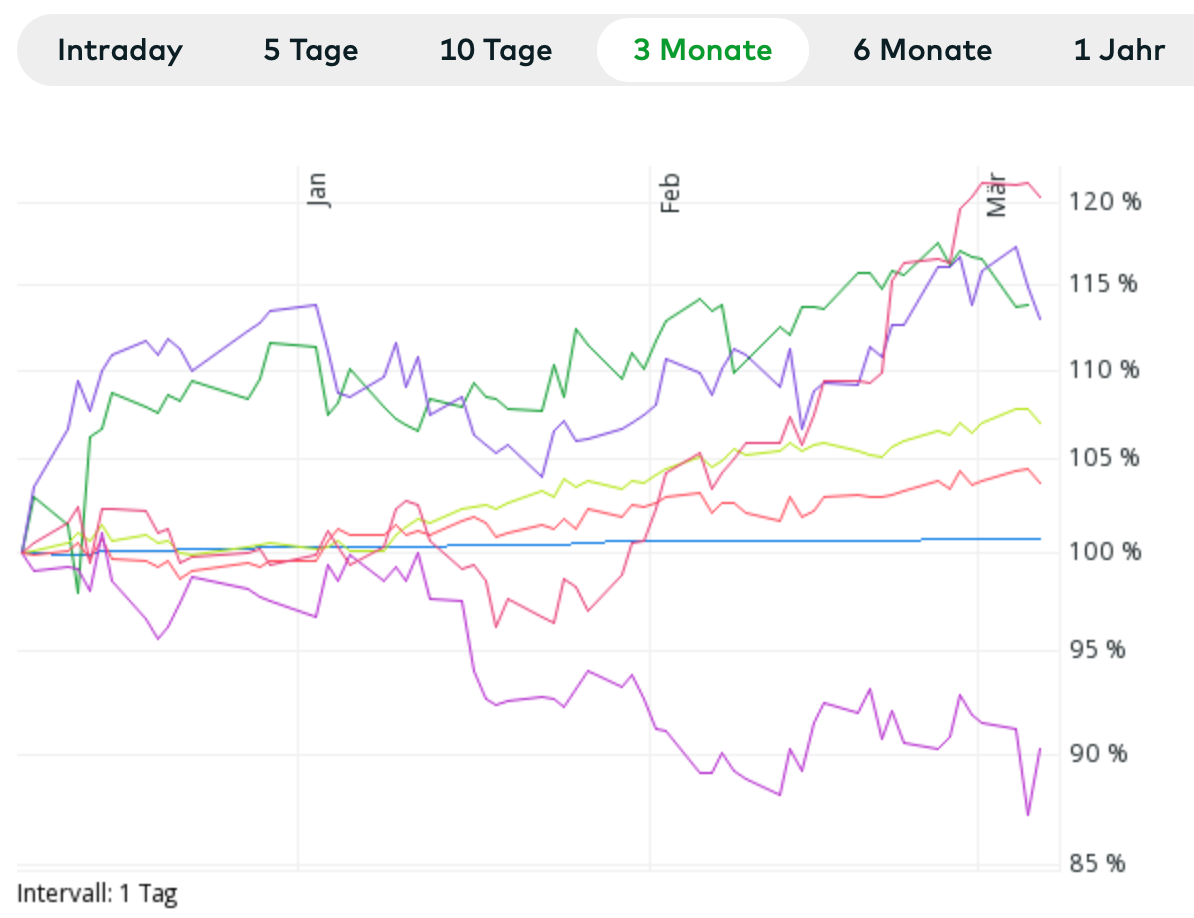
Task: Select the Feb axis label
Action: click(669, 192)
